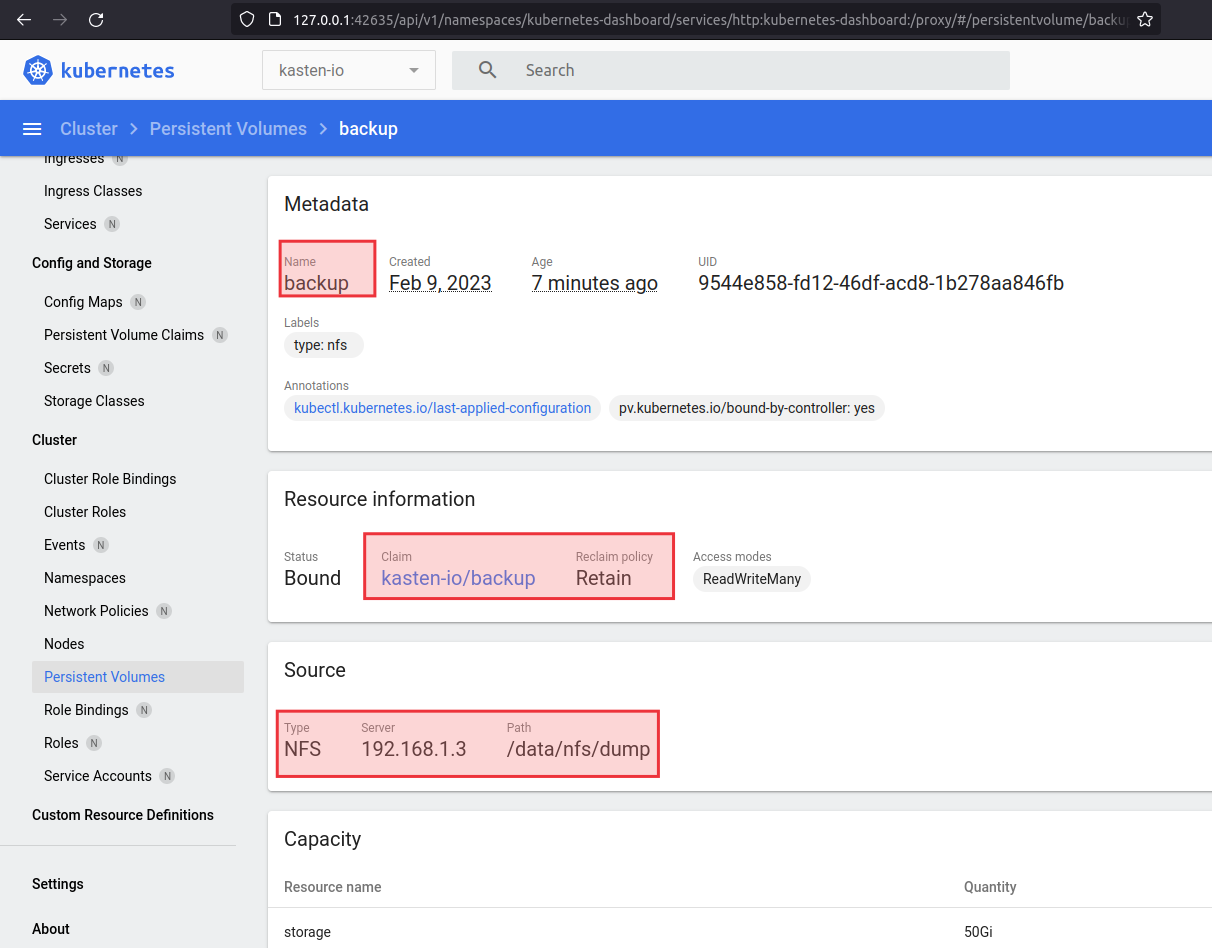Open Cluster Roles in sidebar
Image resolution: width=1212 pixels, height=948 pixels.
[x=85, y=512]
